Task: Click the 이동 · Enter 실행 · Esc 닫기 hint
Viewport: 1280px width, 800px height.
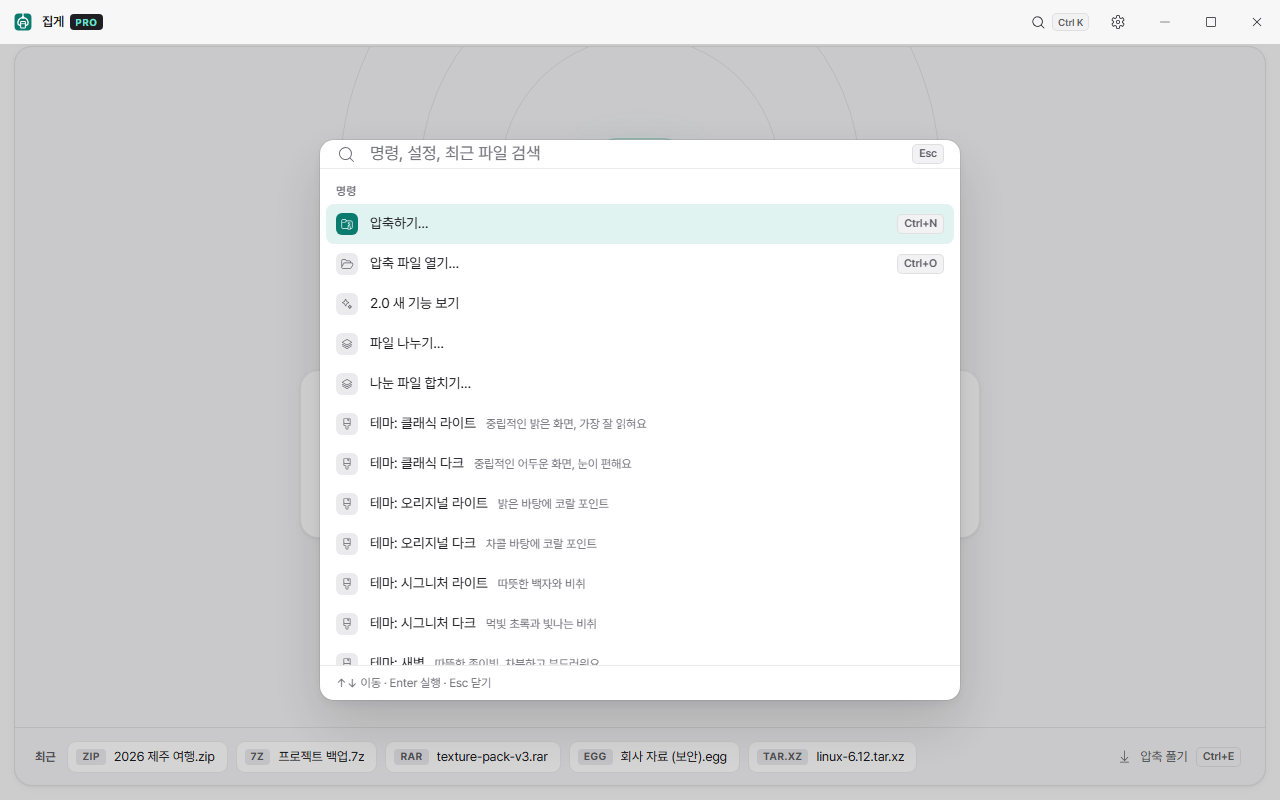Action: point(414,683)
